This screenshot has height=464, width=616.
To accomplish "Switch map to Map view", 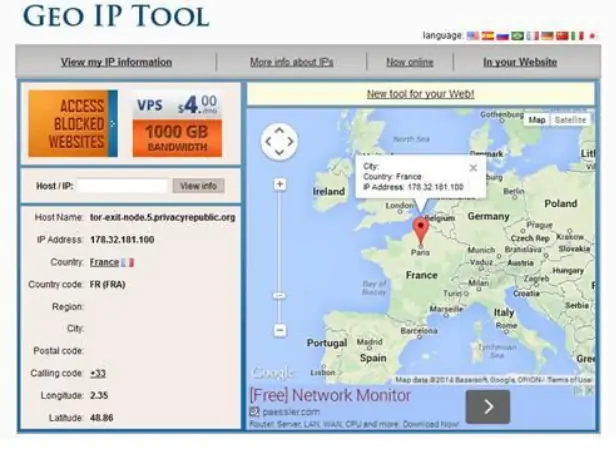I will [537, 120].
